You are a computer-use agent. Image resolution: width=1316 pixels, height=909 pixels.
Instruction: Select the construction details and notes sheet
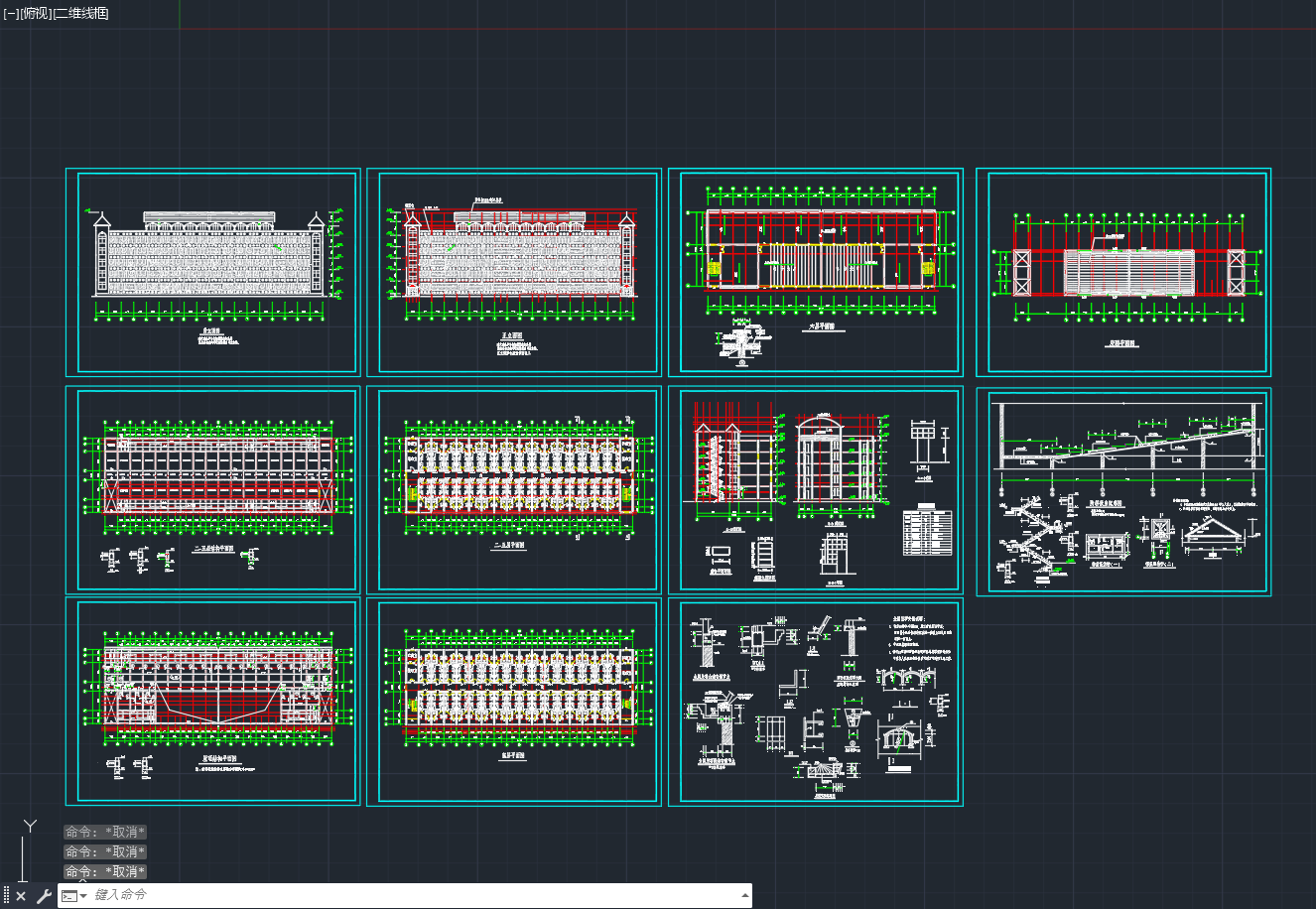tap(815, 702)
